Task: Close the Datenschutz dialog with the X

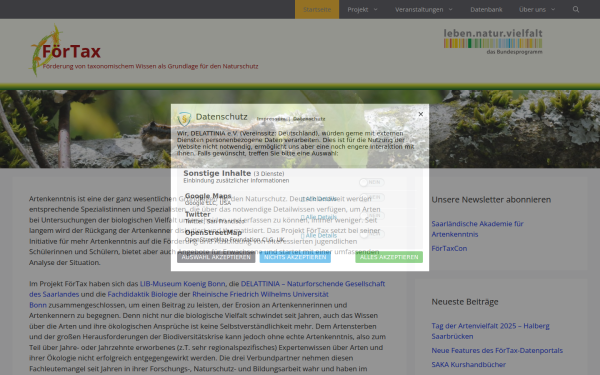Action: click(421, 114)
